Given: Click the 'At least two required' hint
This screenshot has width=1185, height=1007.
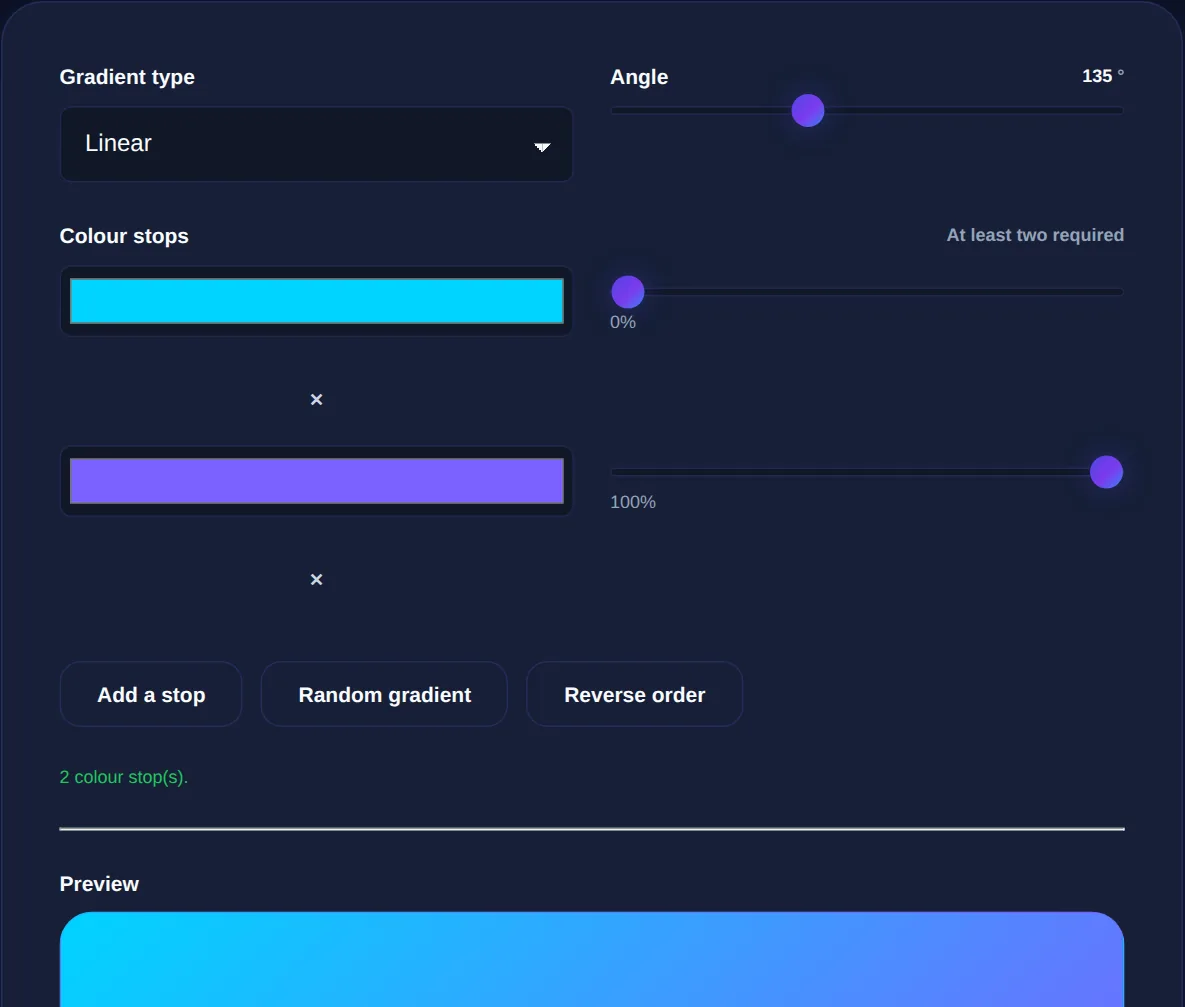Looking at the screenshot, I should pyautogui.click(x=1035, y=235).
